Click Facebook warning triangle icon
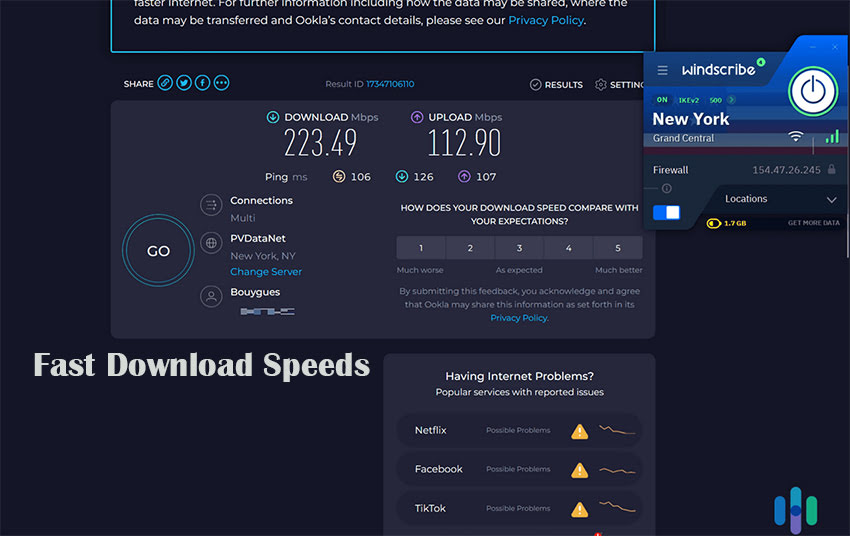This screenshot has height=536, width=850. pos(579,470)
